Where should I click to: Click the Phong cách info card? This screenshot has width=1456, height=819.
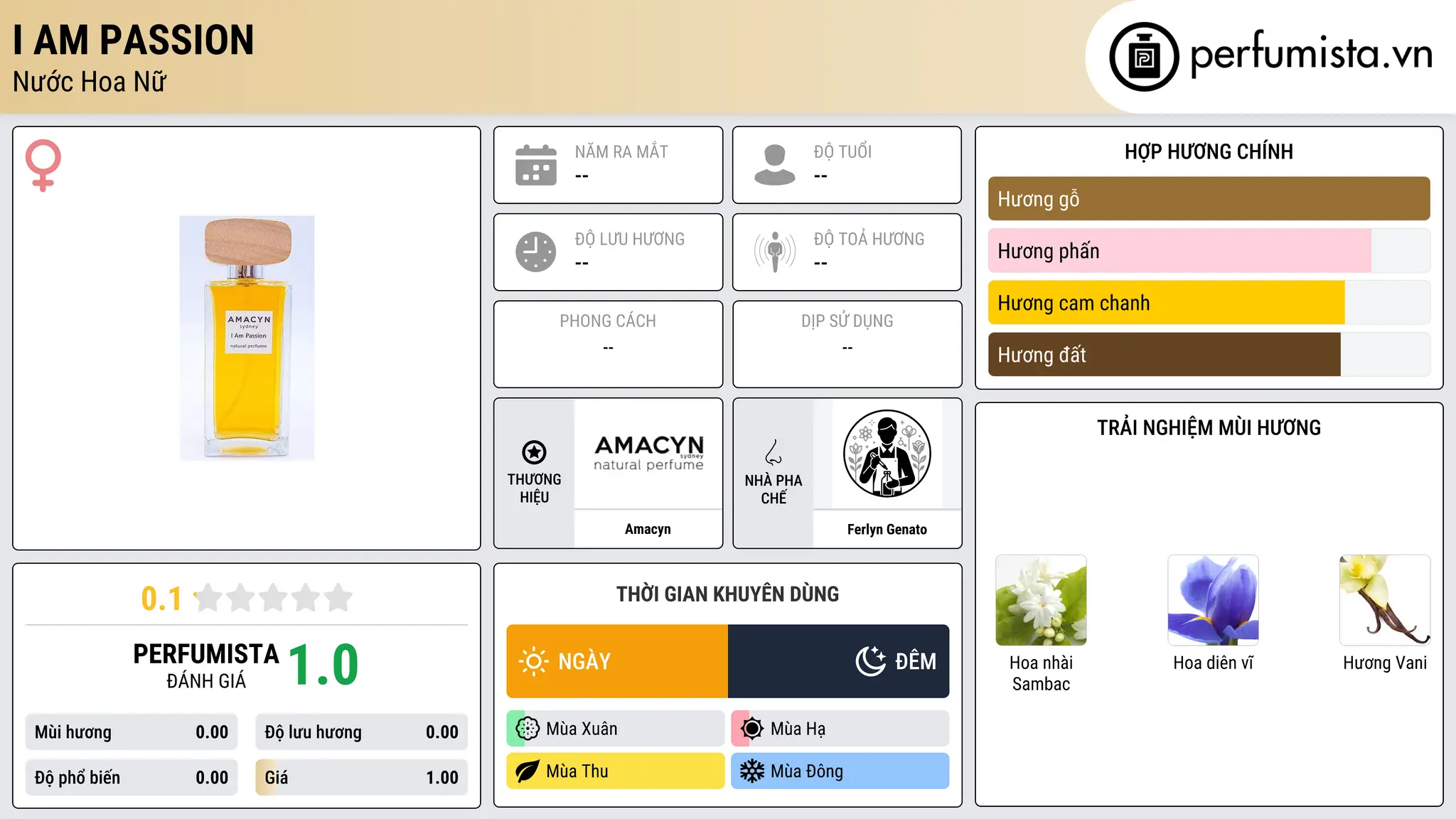pyautogui.click(x=608, y=344)
